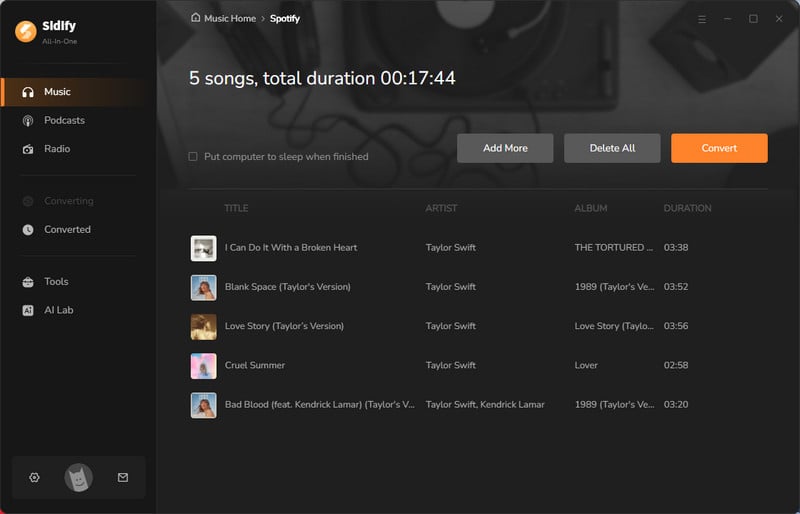The image size is (800, 514).
Task: Open the Podcasts section
Action: pyautogui.click(x=77, y=120)
